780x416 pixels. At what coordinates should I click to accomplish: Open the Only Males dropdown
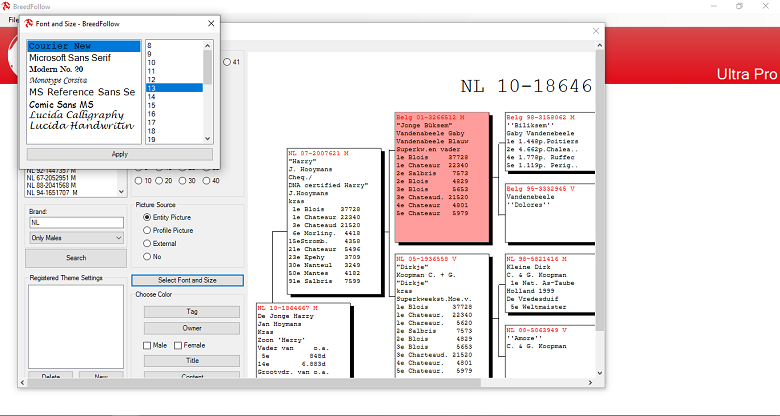(x=76, y=237)
